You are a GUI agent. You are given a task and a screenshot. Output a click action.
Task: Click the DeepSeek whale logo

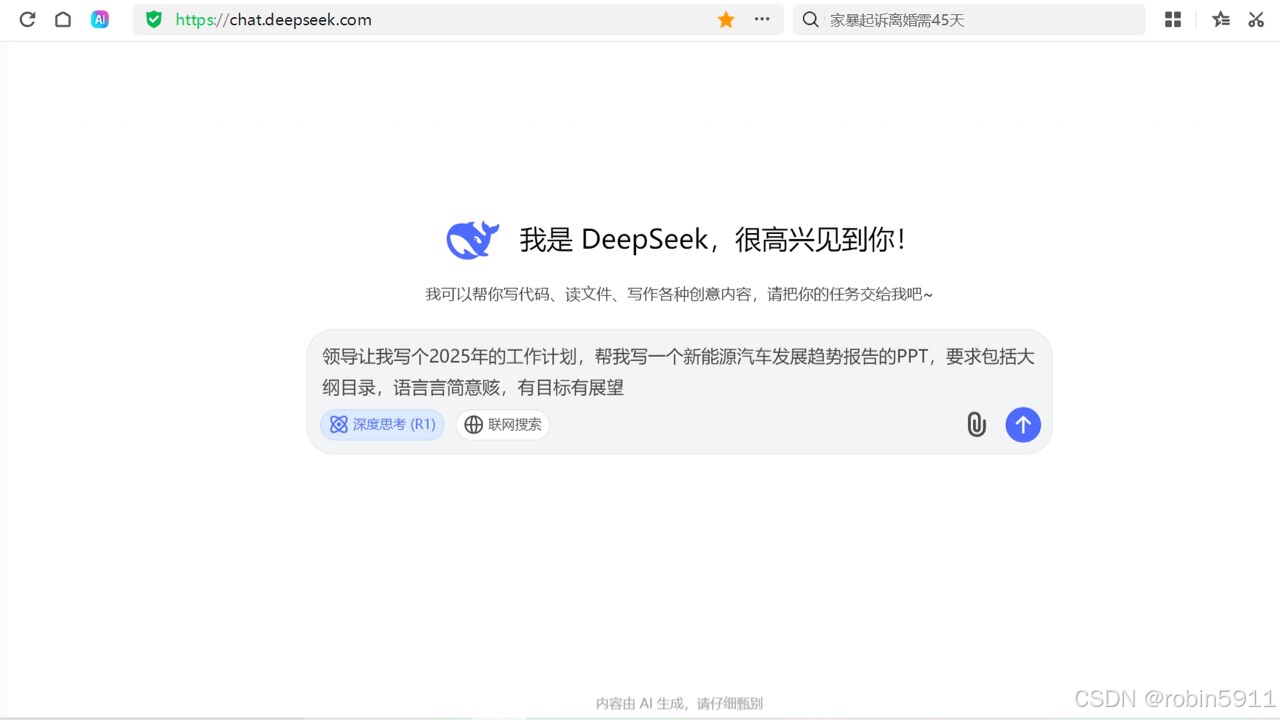(x=472, y=240)
